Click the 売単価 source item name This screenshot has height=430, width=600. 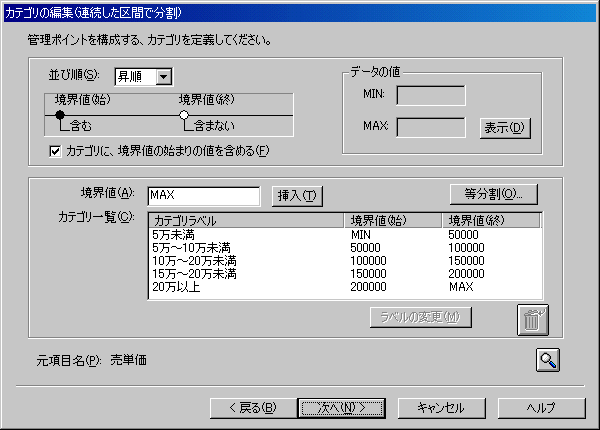coord(129,360)
